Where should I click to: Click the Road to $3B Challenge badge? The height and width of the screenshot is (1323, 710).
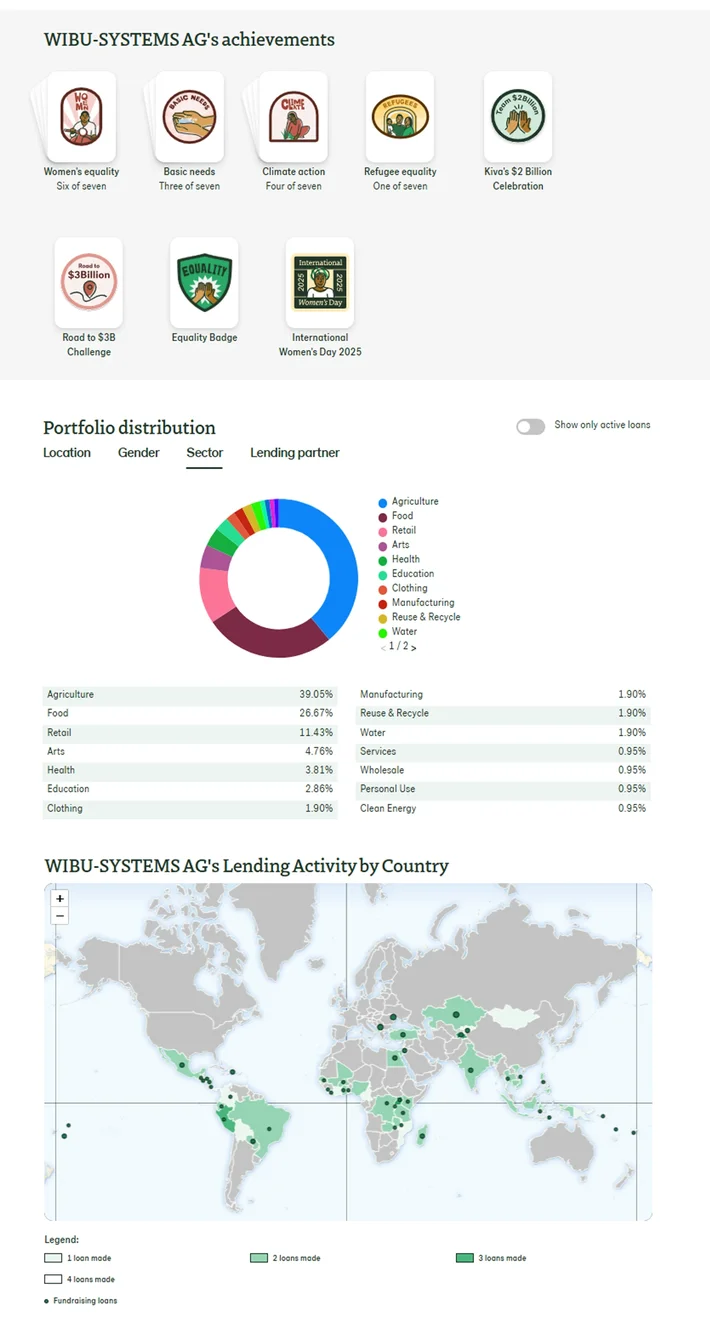click(89, 282)
